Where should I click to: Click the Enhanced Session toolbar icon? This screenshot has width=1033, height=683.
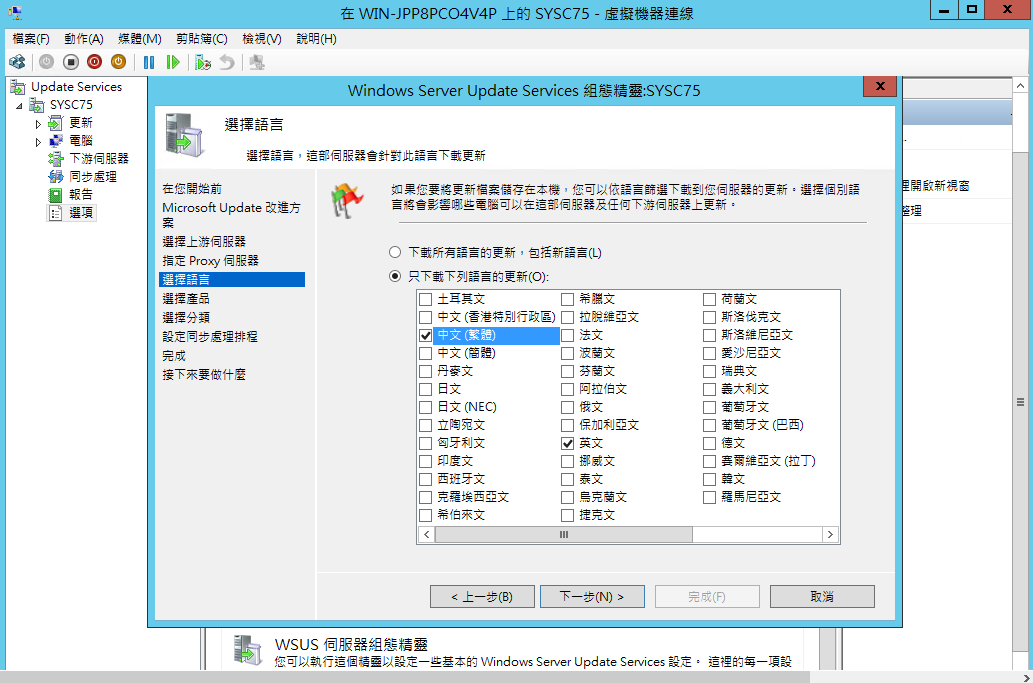[257, 63]
